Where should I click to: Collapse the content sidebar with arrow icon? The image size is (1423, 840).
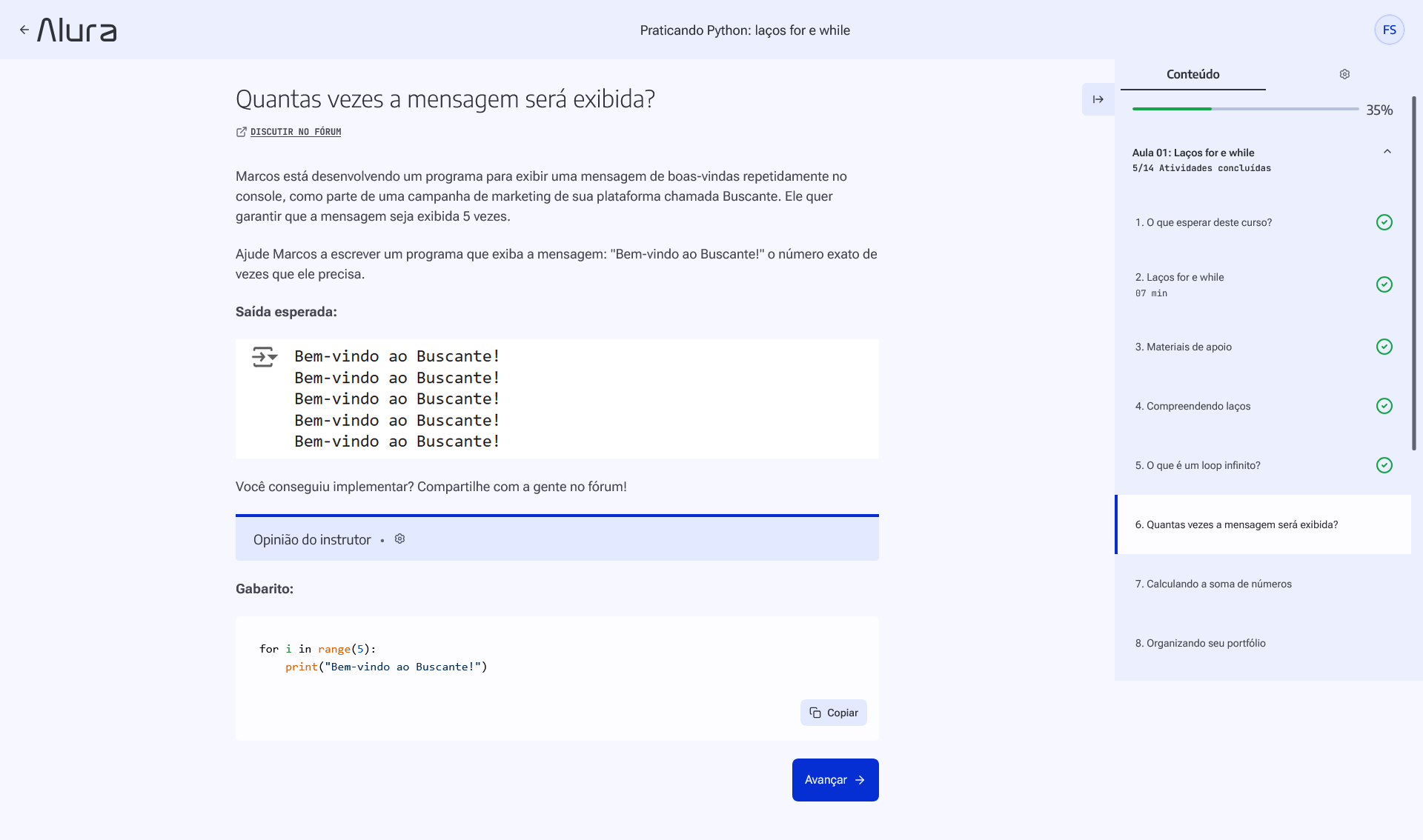coord(1098,99)
